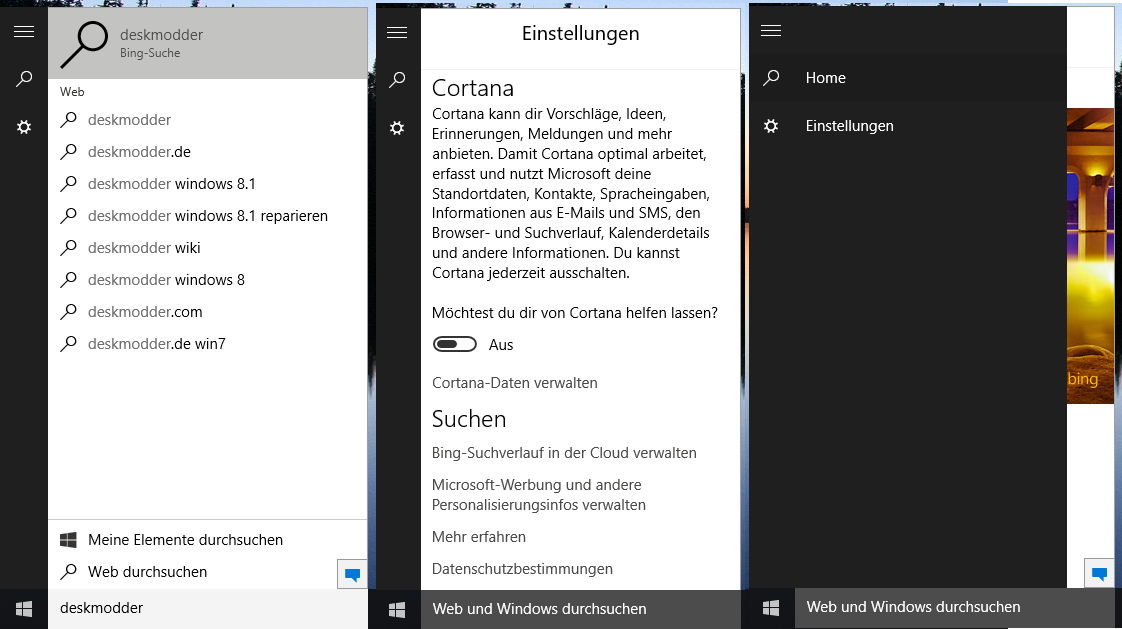Select Einstellungen in the expanded menu
Screen dimensions: 1122x629
pyautogui.click(x=907, y=126)
